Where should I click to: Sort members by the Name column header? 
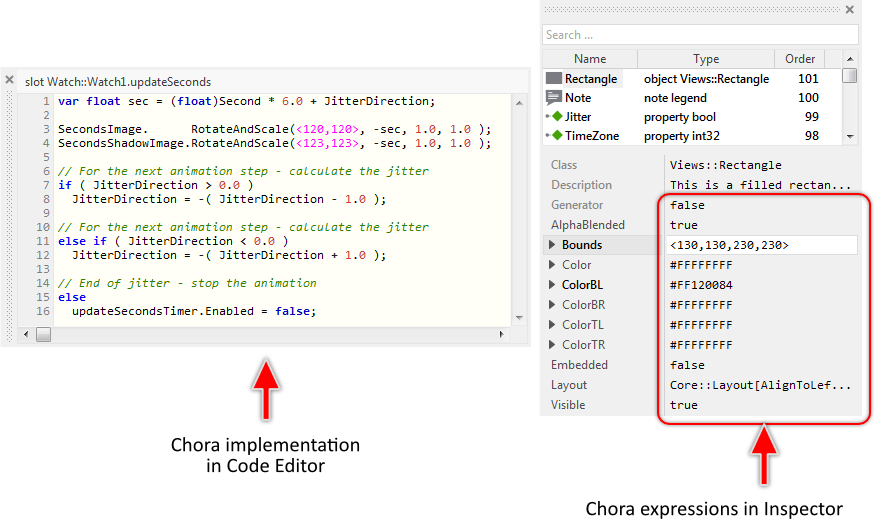[590, 59]
